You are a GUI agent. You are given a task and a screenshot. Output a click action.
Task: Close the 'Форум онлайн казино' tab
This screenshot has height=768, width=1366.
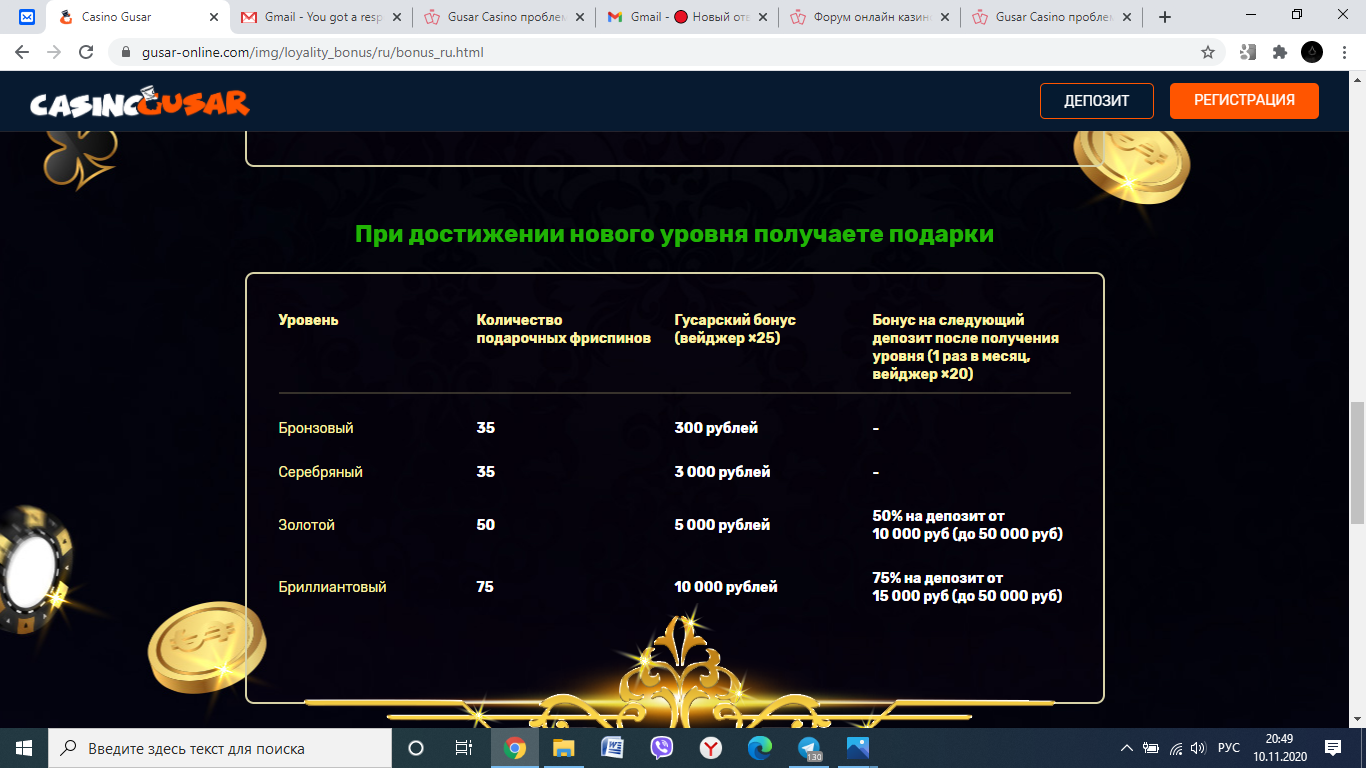[x=944, y=17]
